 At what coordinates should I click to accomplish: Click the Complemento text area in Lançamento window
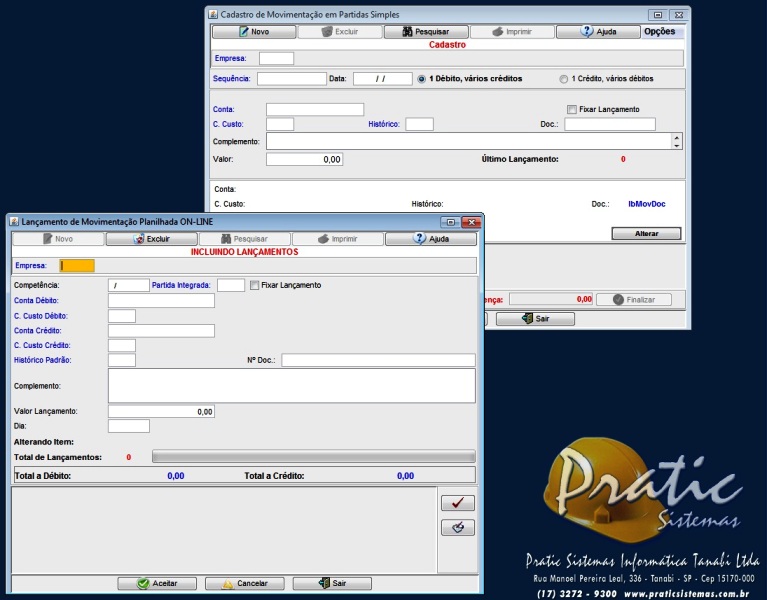point(292,386)
